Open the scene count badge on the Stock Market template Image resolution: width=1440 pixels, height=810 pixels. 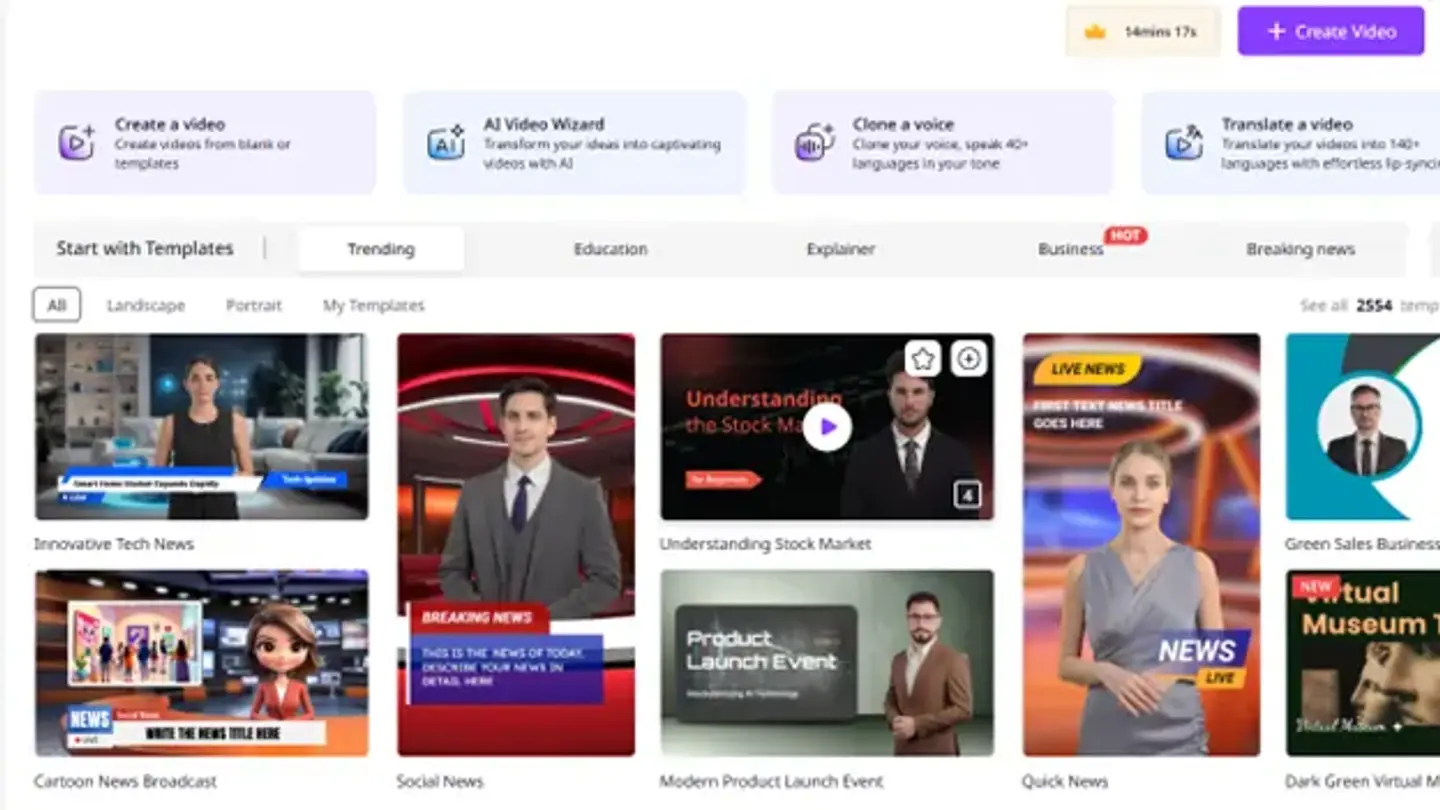point(967,494)
